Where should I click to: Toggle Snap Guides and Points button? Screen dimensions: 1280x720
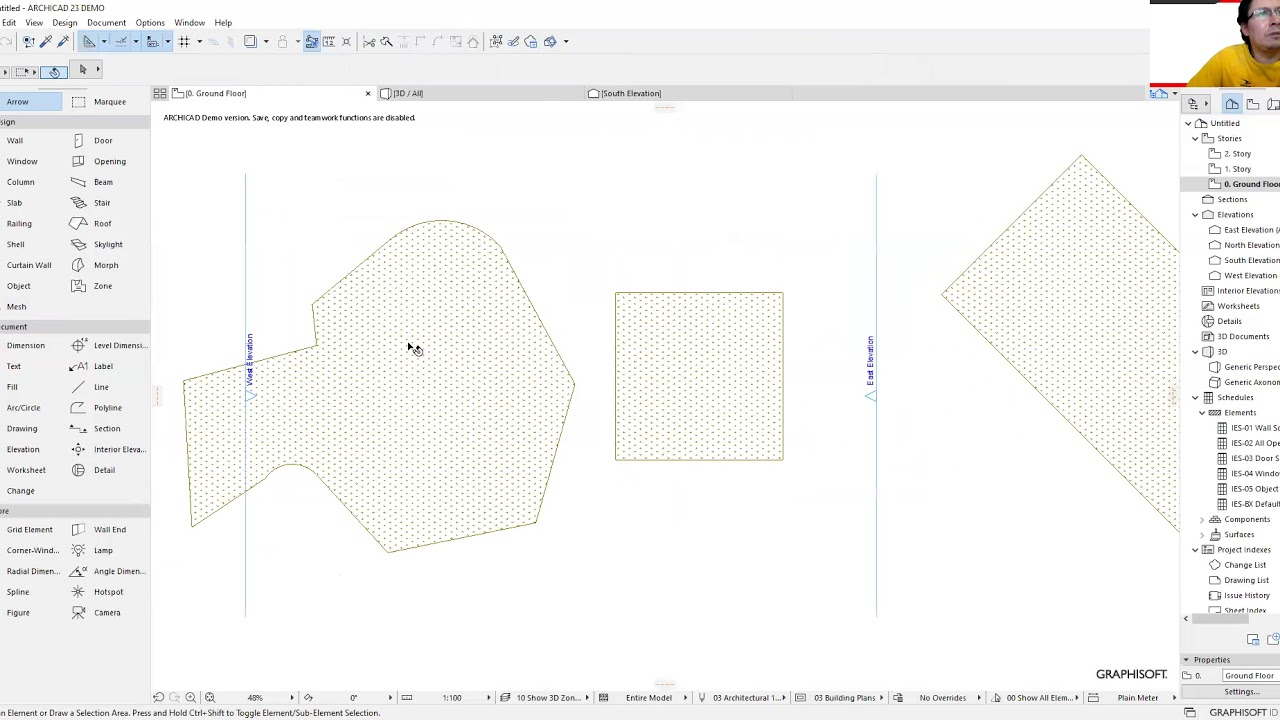pos(121,41)
